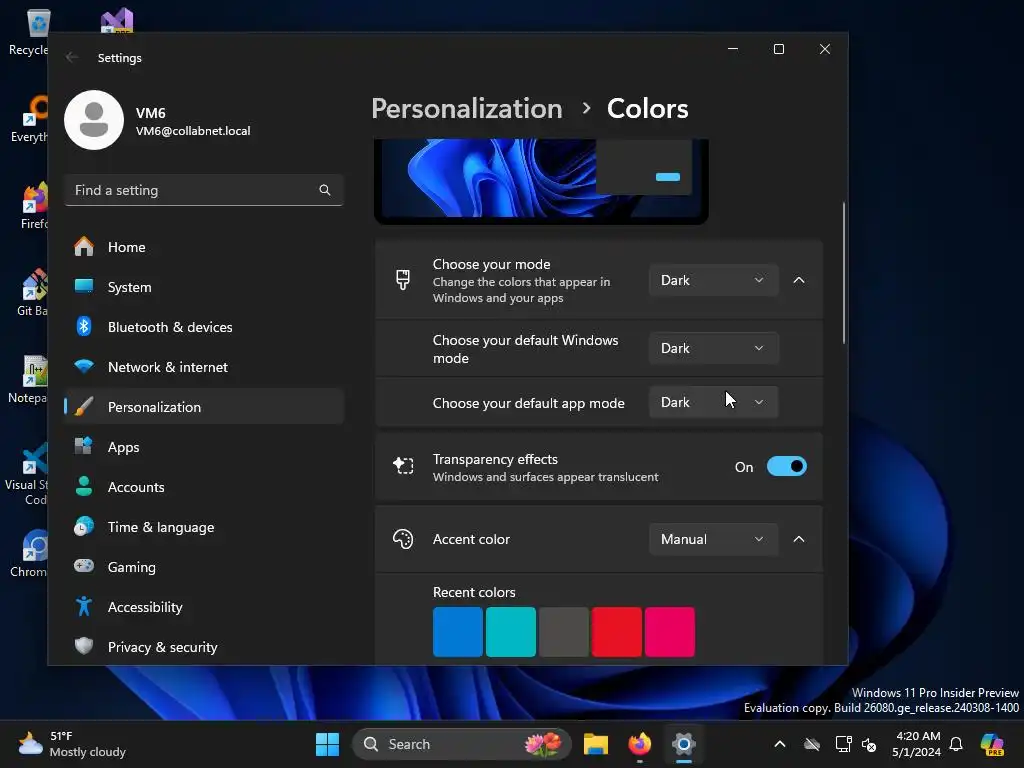Open System settings category

click(204, 287)
